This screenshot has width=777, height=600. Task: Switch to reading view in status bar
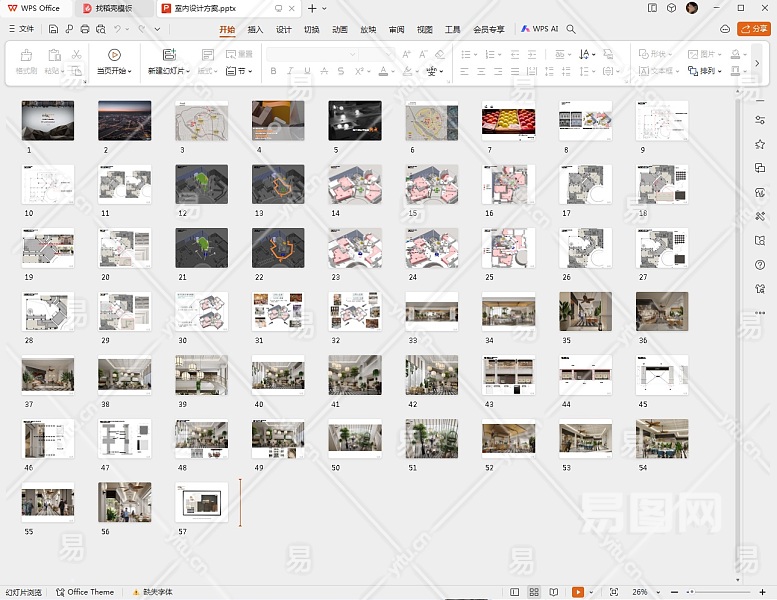pos(555,592)
